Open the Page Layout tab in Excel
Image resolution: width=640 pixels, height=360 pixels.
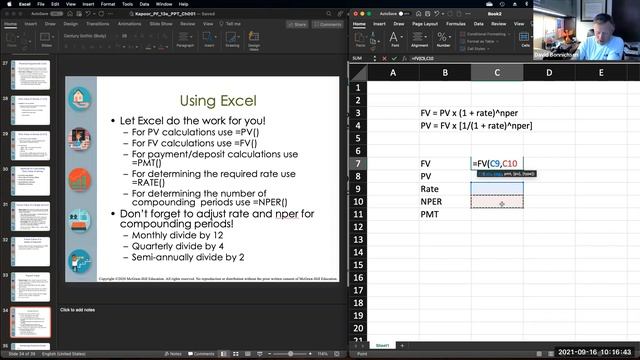[x=425, y=24]
